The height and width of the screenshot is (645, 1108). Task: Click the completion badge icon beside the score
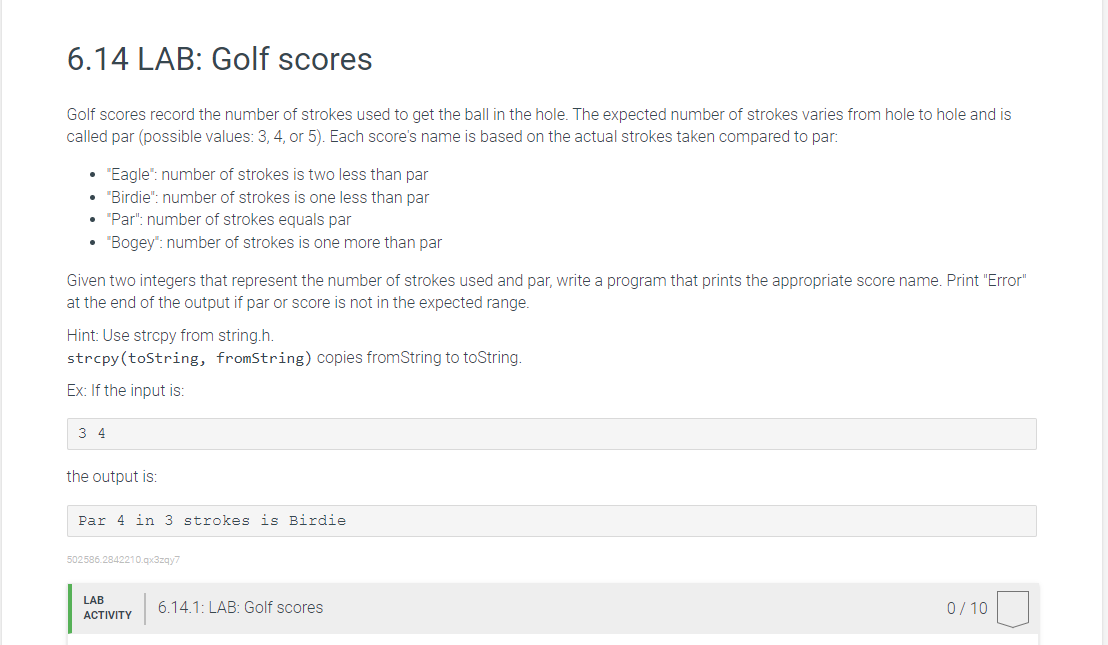[1013, 608]
